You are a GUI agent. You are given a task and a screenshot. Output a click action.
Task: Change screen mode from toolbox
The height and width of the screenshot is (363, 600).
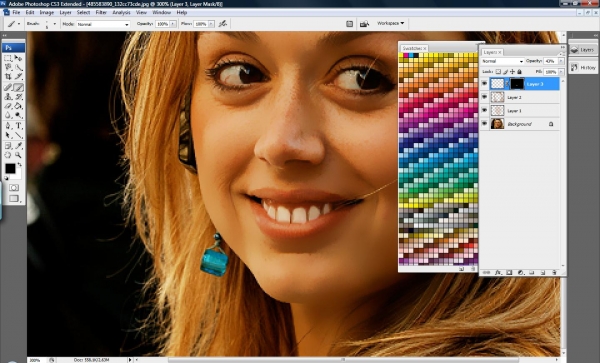pos(14,199)
